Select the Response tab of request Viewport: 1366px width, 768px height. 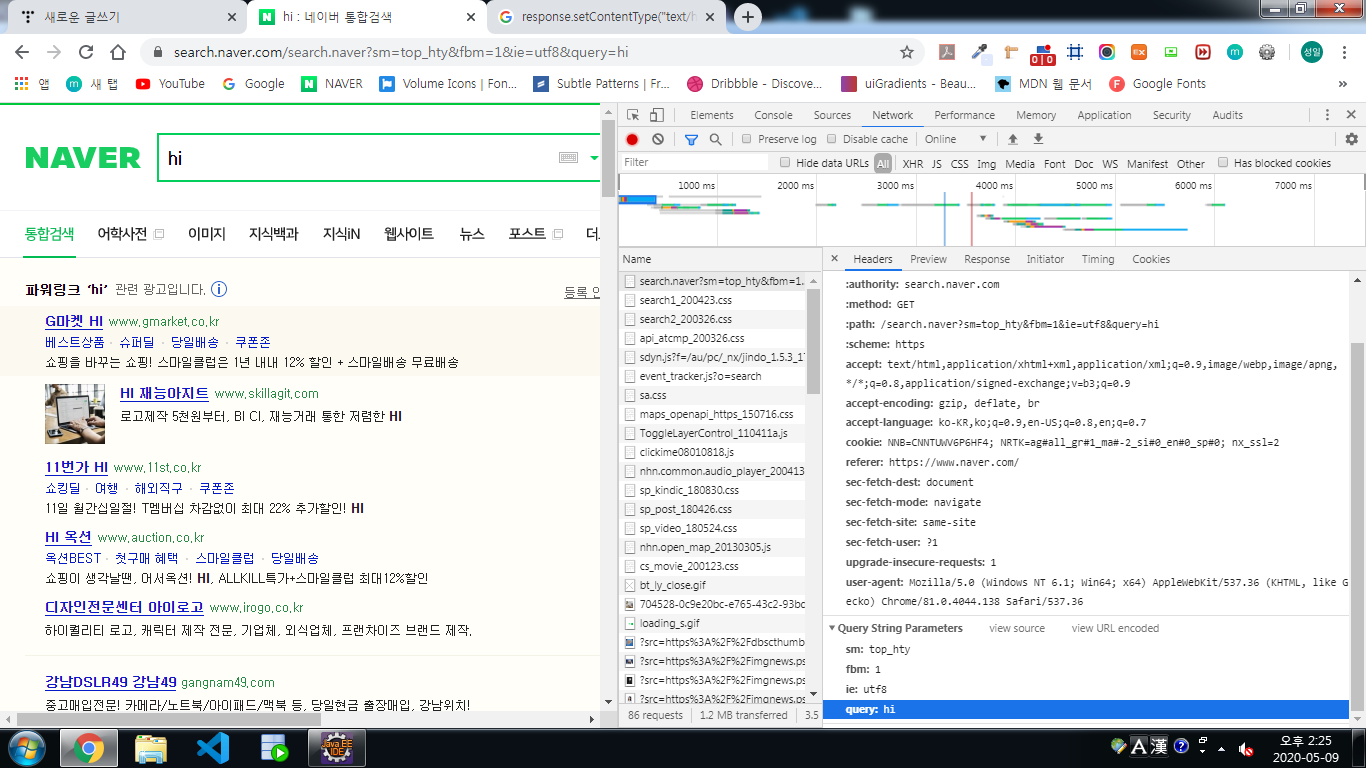point(987,259)
